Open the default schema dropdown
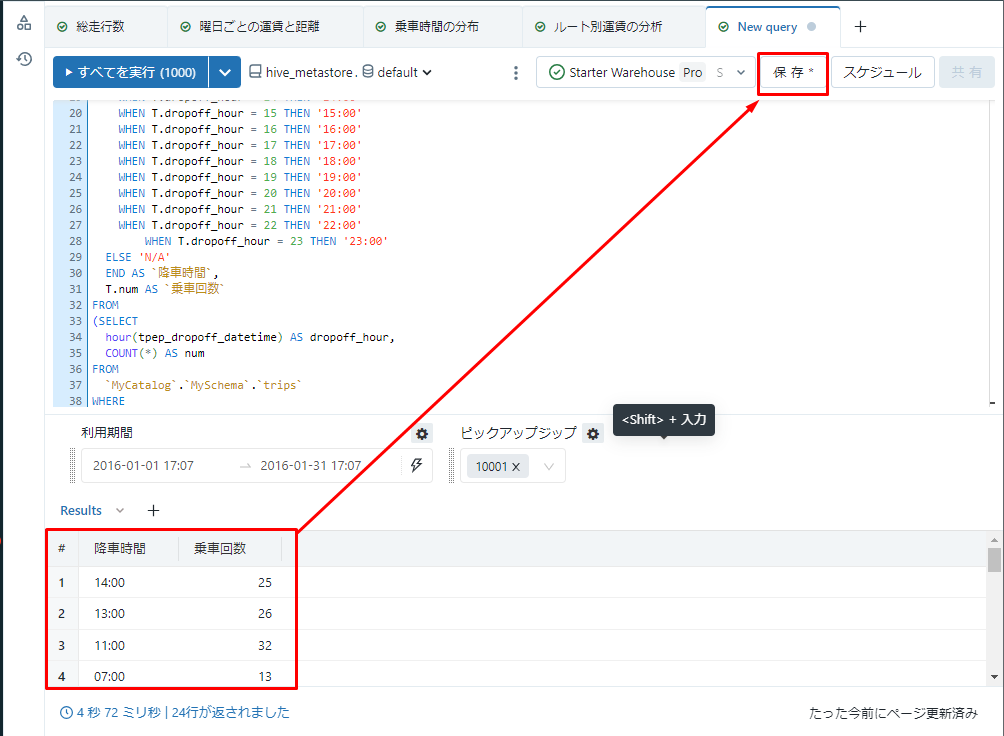 pos(404,72)
